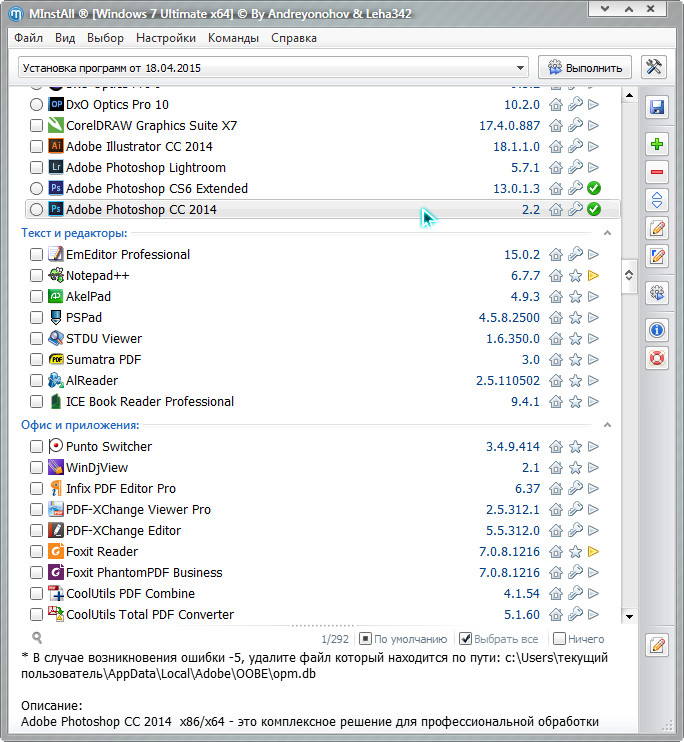Select the PDF-XChange Viewer Pro entry
Viewport: 684px width, 742px height.
(x=138, y=510)
